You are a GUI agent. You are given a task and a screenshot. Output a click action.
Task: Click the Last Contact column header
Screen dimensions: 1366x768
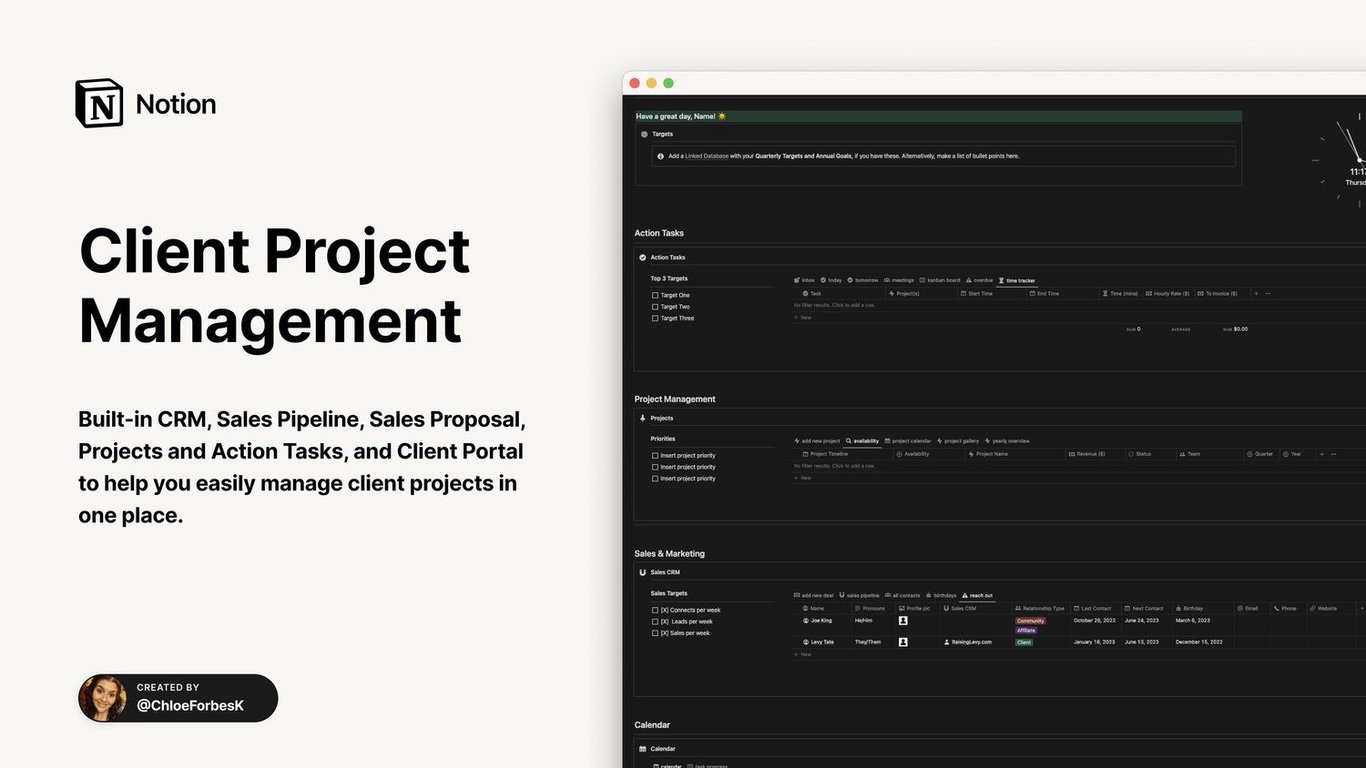coord(1092,608)
